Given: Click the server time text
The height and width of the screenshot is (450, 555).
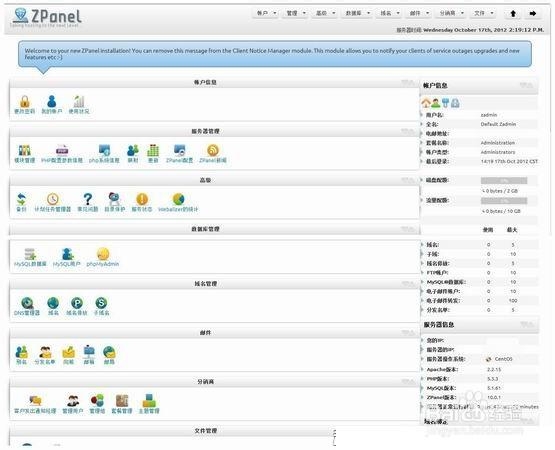Looking at the screenshot, I should [470, 30].
